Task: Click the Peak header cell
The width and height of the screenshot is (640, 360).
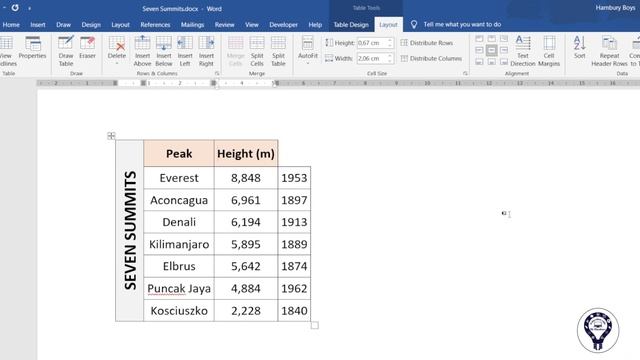Action: [x=179, y=153]
